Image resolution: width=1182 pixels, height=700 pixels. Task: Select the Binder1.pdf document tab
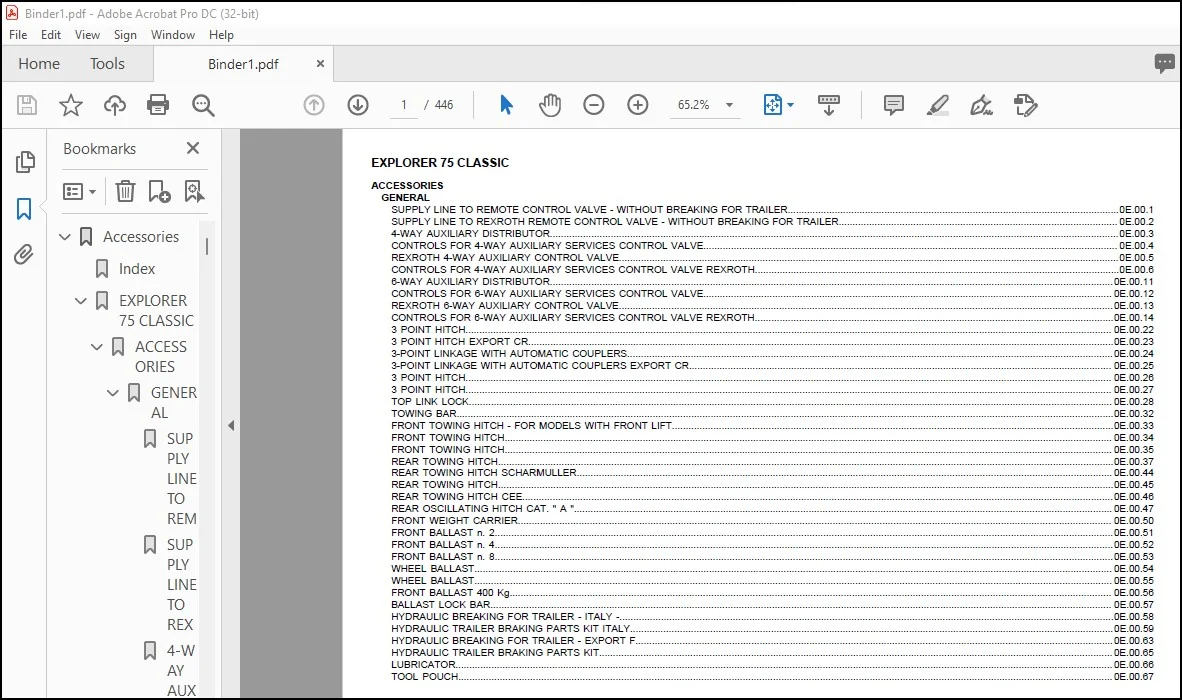tap(243, 64)
